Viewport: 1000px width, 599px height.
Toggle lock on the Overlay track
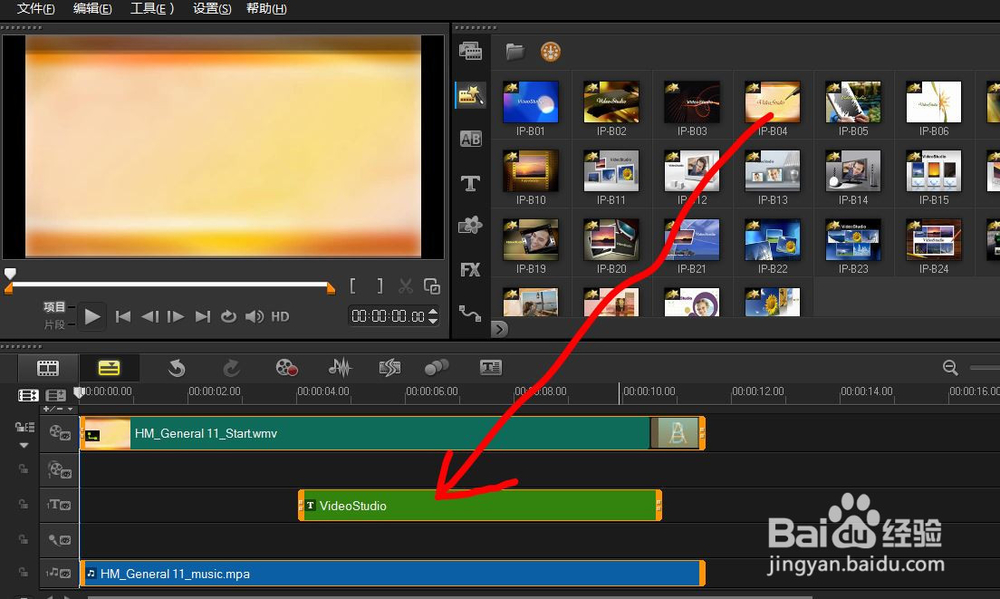(x=23, y=470)
